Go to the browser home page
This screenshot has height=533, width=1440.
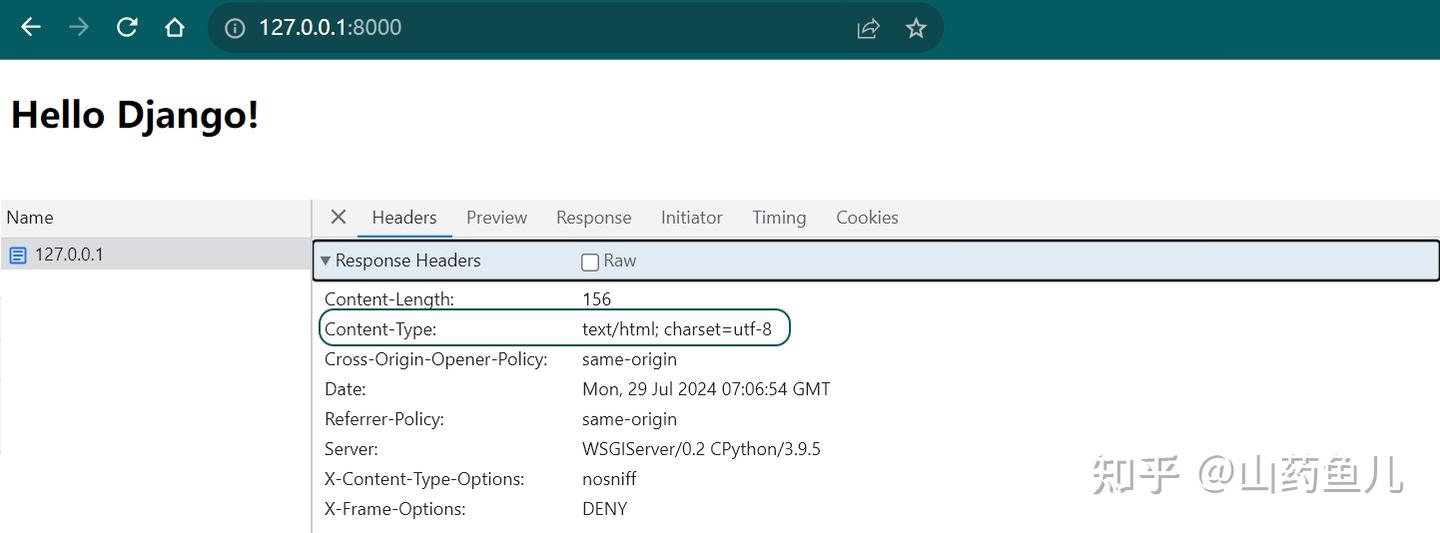(x=175, y=28)
